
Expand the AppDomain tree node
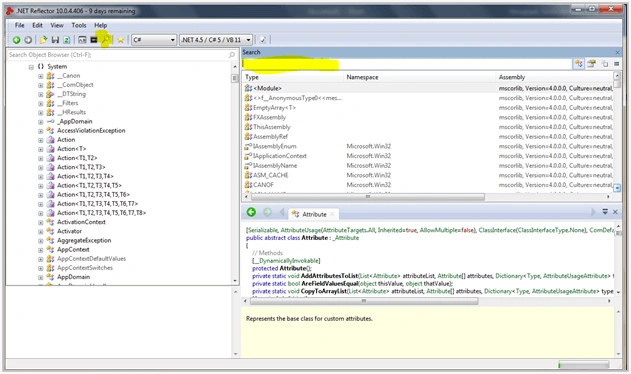41,278
